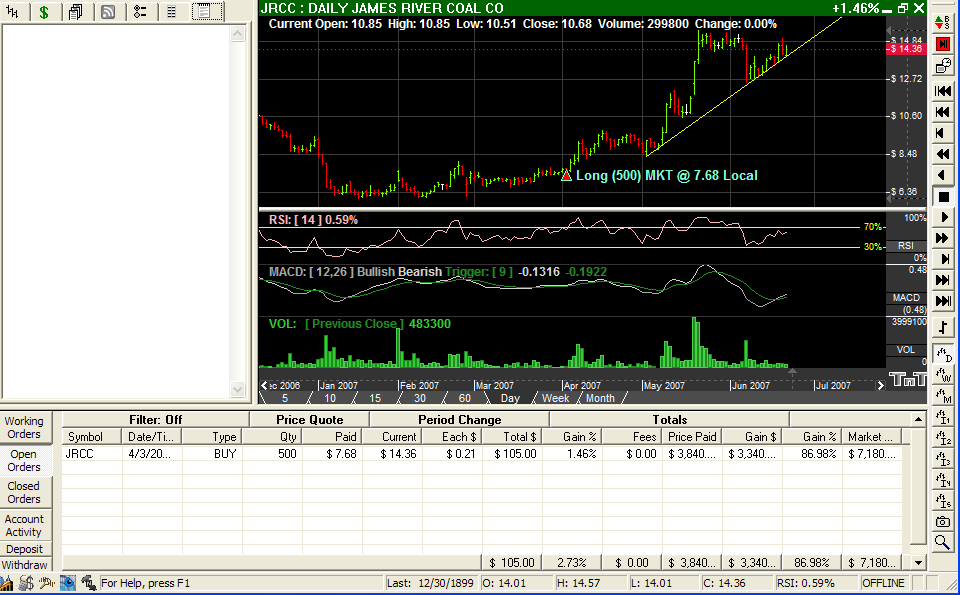
Task: Select the Month timeframe tab
Action: point(601,399)
